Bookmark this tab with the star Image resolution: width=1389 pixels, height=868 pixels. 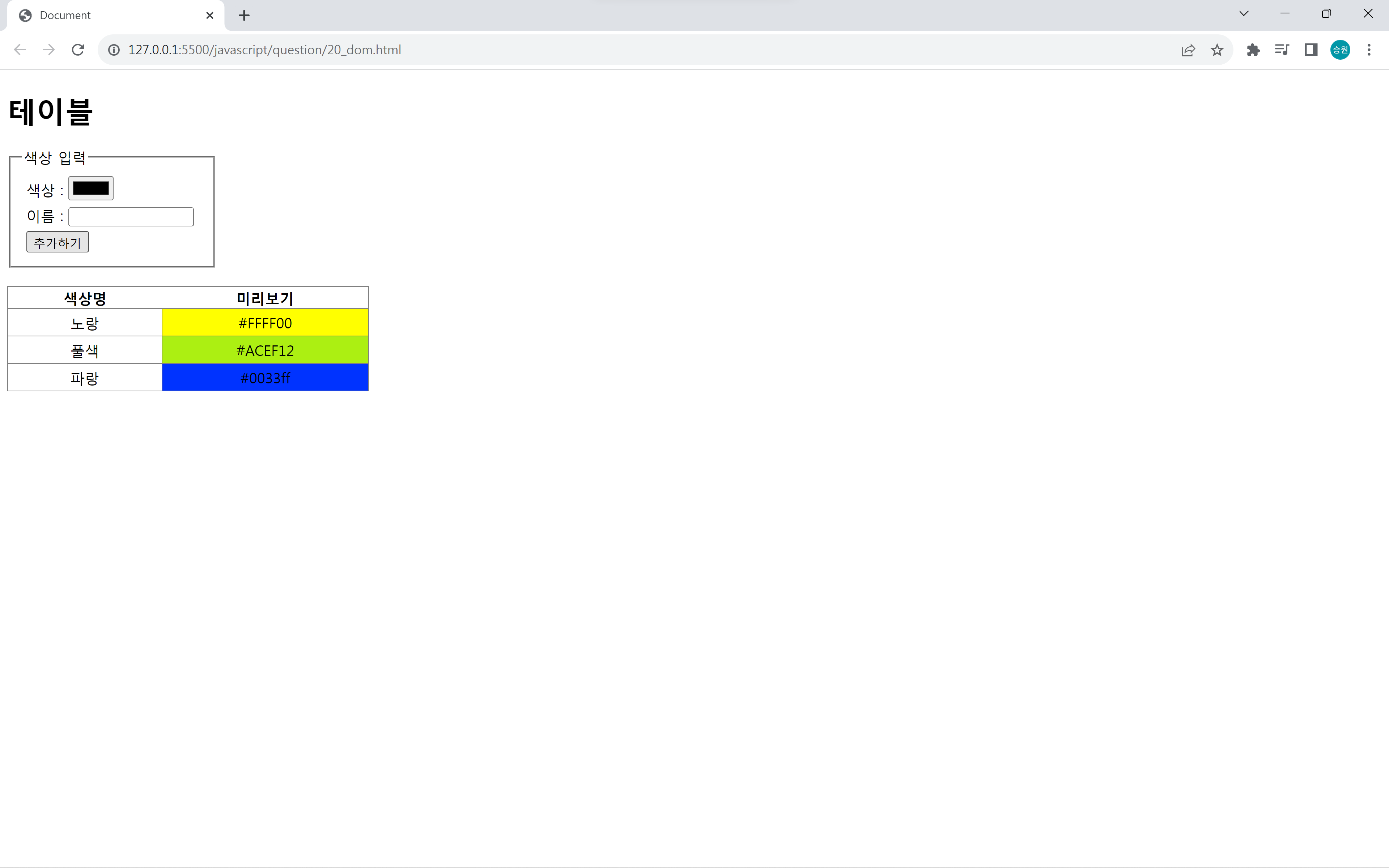click(1217, 50)
